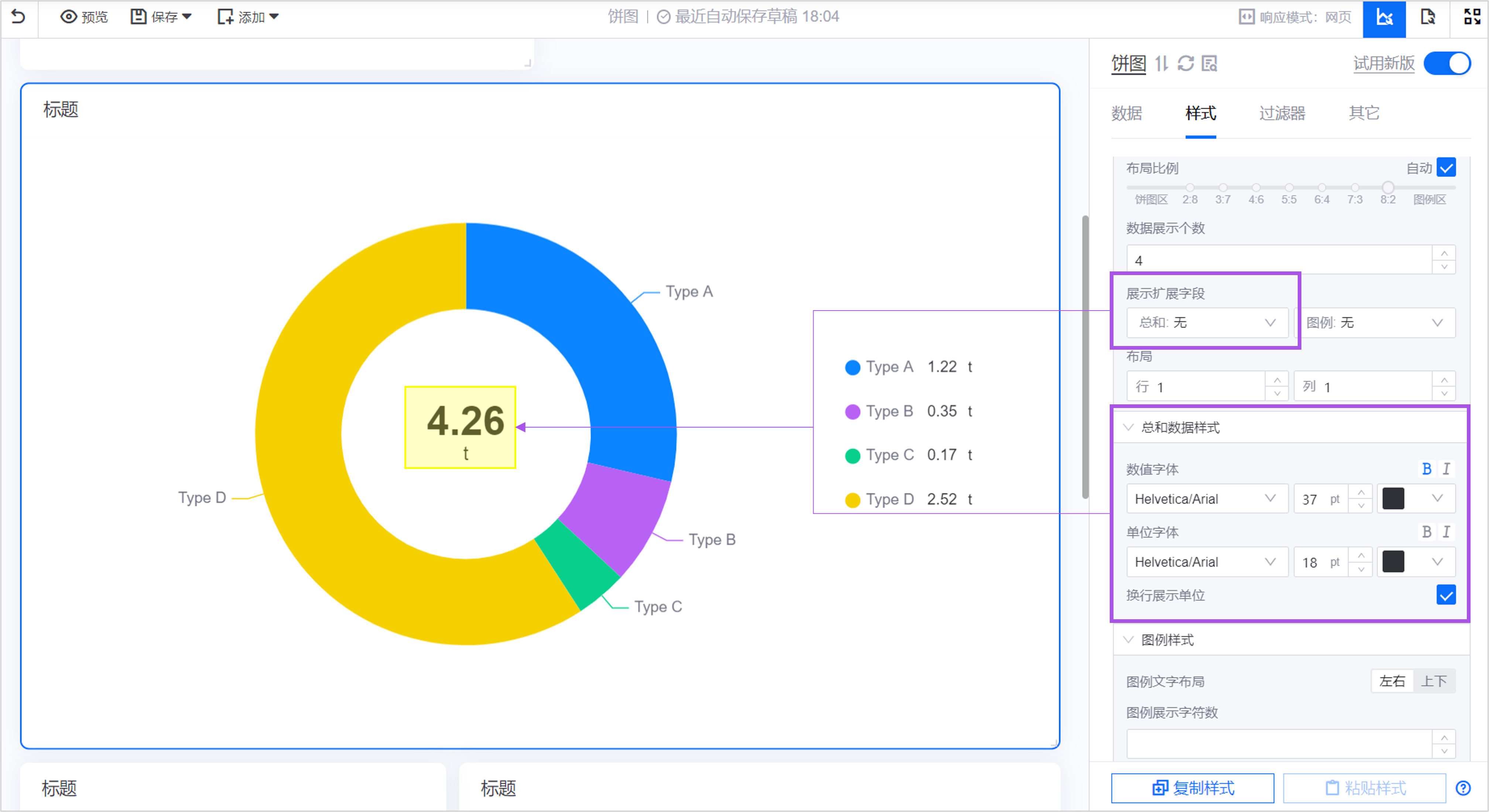
Task: Toggle bold for 数值字体
Action: (x=1427, y=469)
